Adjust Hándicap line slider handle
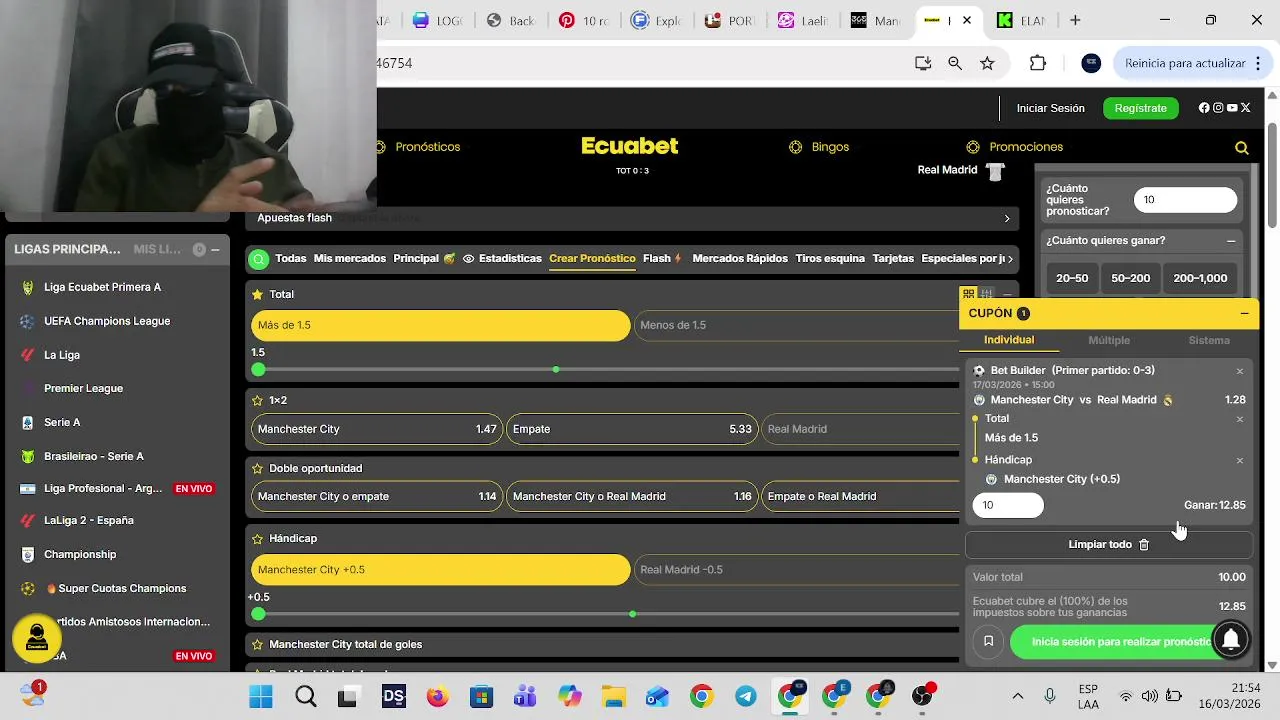The height and width of the screenshot is (720, 1280). coord(259,614)
